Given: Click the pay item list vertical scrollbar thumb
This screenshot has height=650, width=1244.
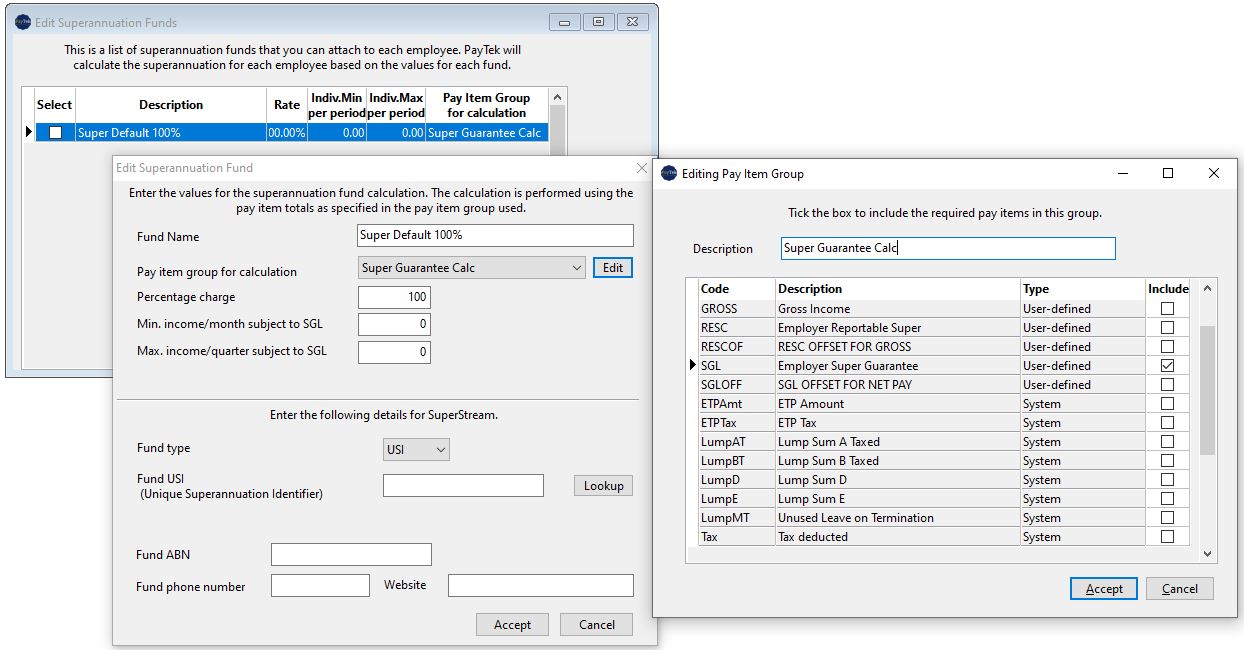Looking at the screenshot, I should pyautogui.click(x=1207, y=390).
